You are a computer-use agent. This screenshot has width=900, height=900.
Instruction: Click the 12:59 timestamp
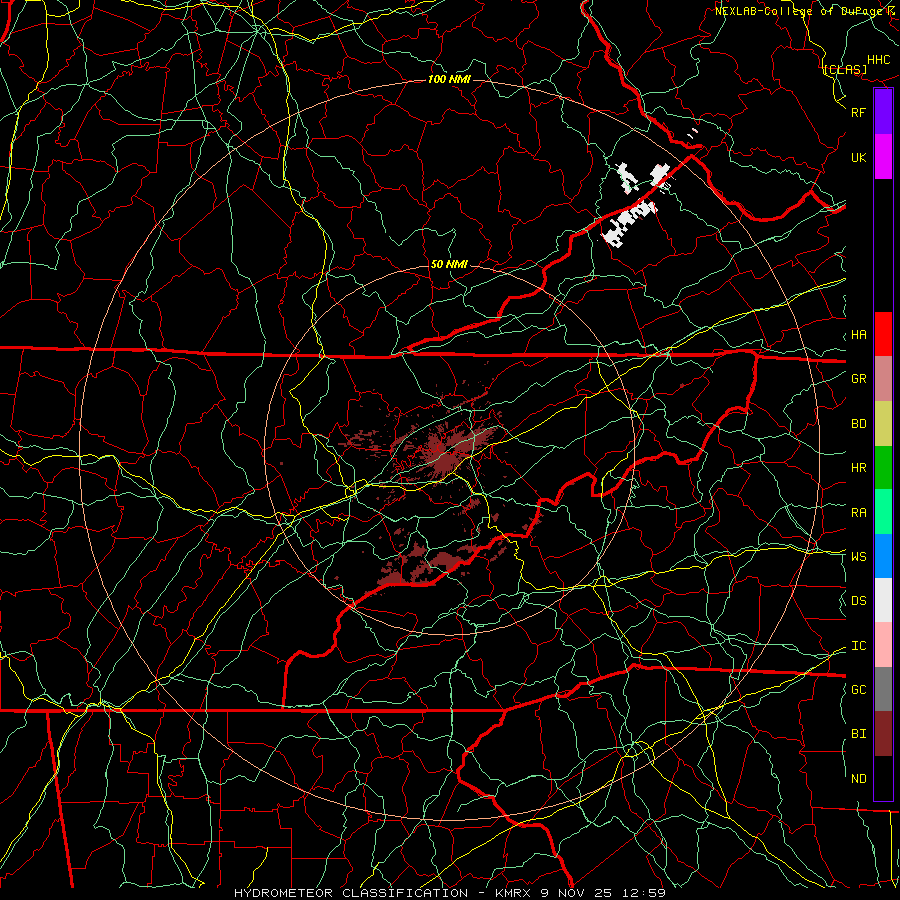pos(644,893)
